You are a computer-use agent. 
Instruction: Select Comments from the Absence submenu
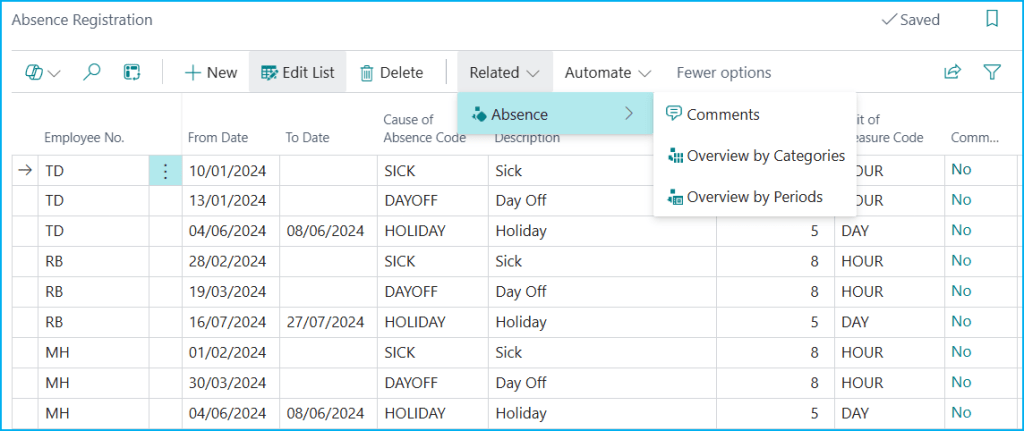tap(722, 114)
